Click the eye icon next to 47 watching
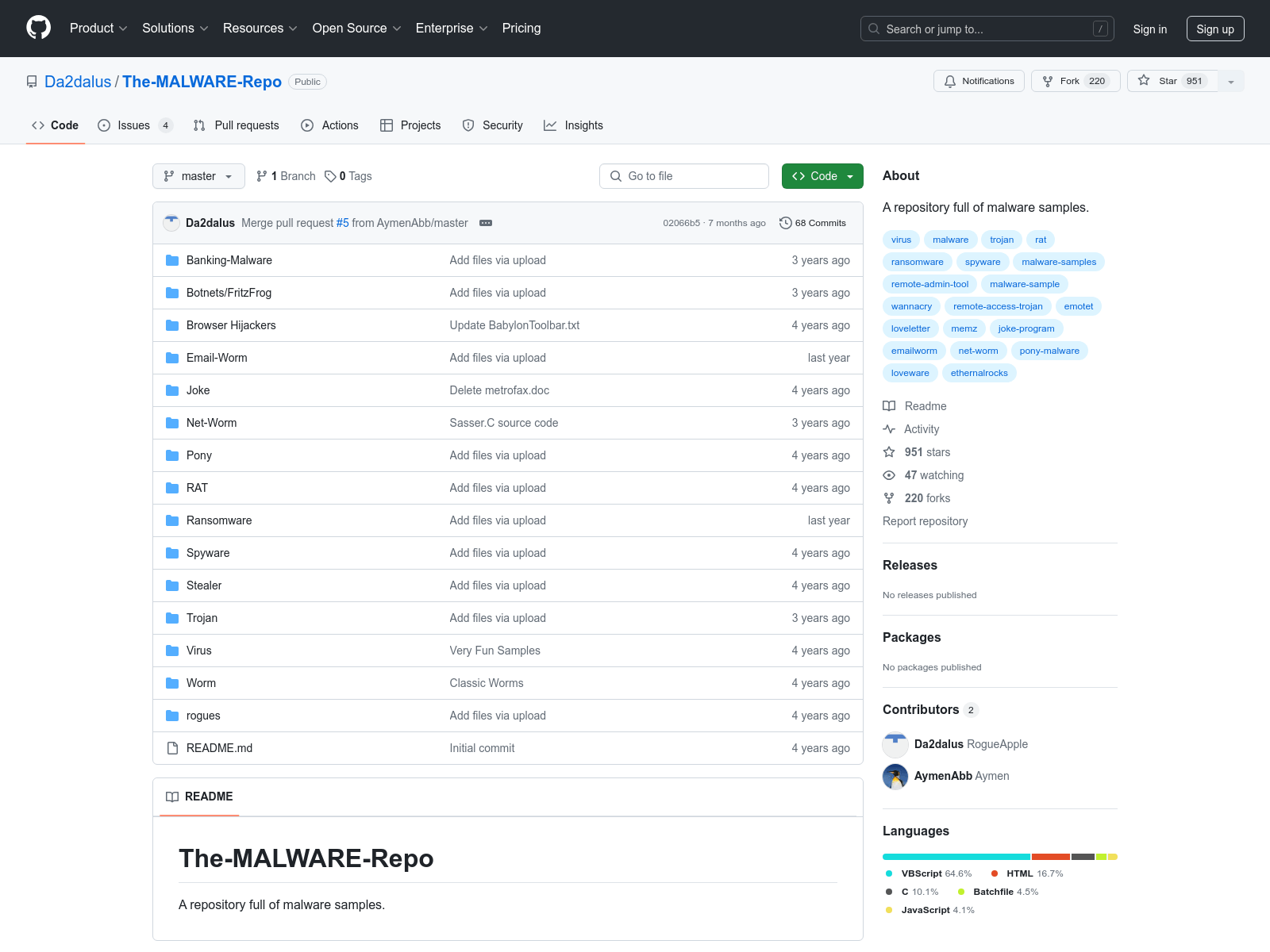This screenshot has width=1270, height=952. pyautogui.click(x=889, y=475)
